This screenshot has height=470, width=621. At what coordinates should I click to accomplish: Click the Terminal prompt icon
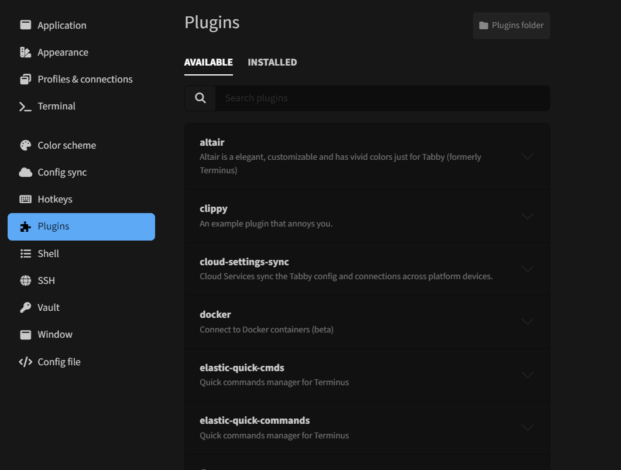point(25,107)
